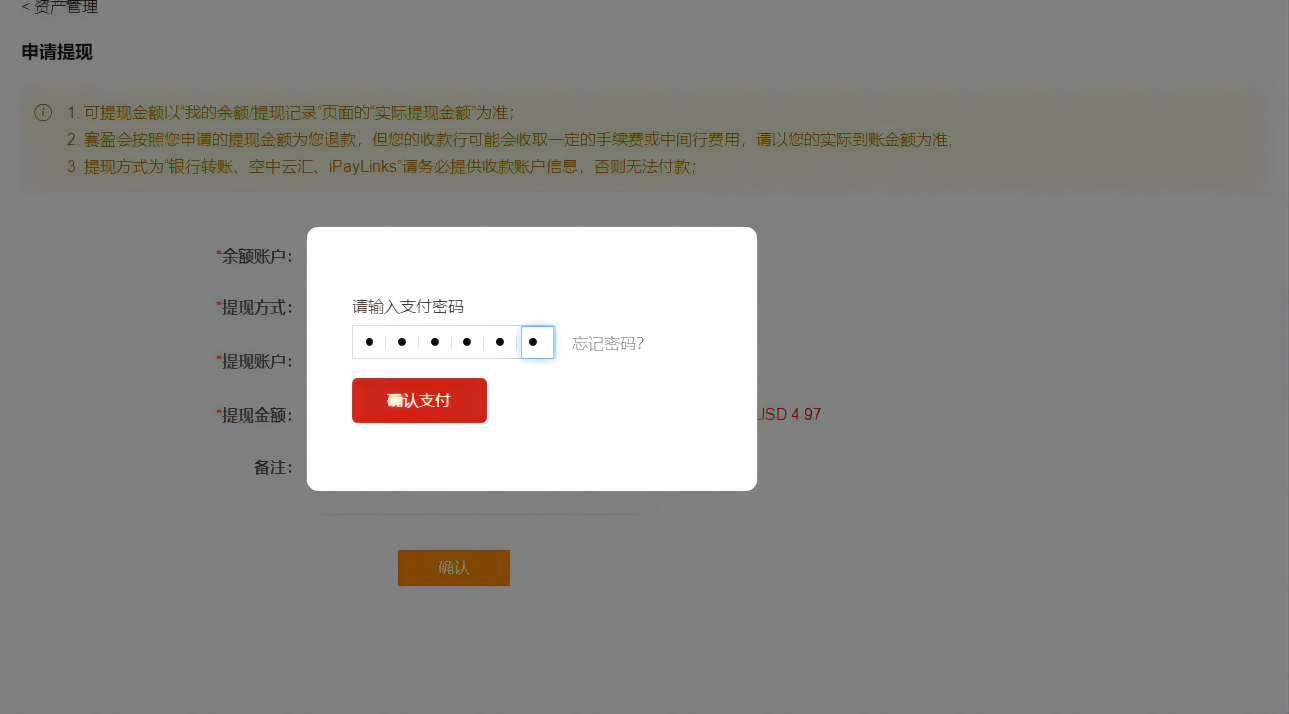Select the second payment password digit box

point(402,342)
